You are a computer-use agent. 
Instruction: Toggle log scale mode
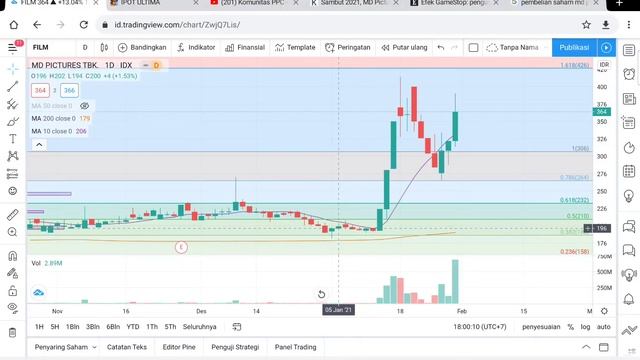point(585,327)
